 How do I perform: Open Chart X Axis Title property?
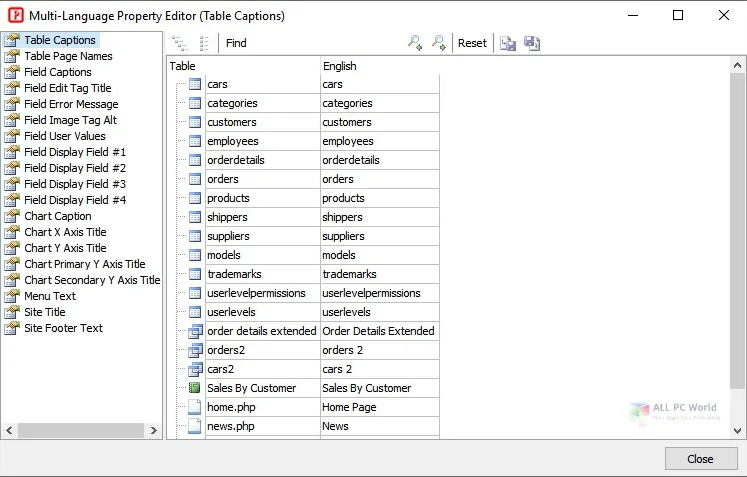[x=65, y=232]
